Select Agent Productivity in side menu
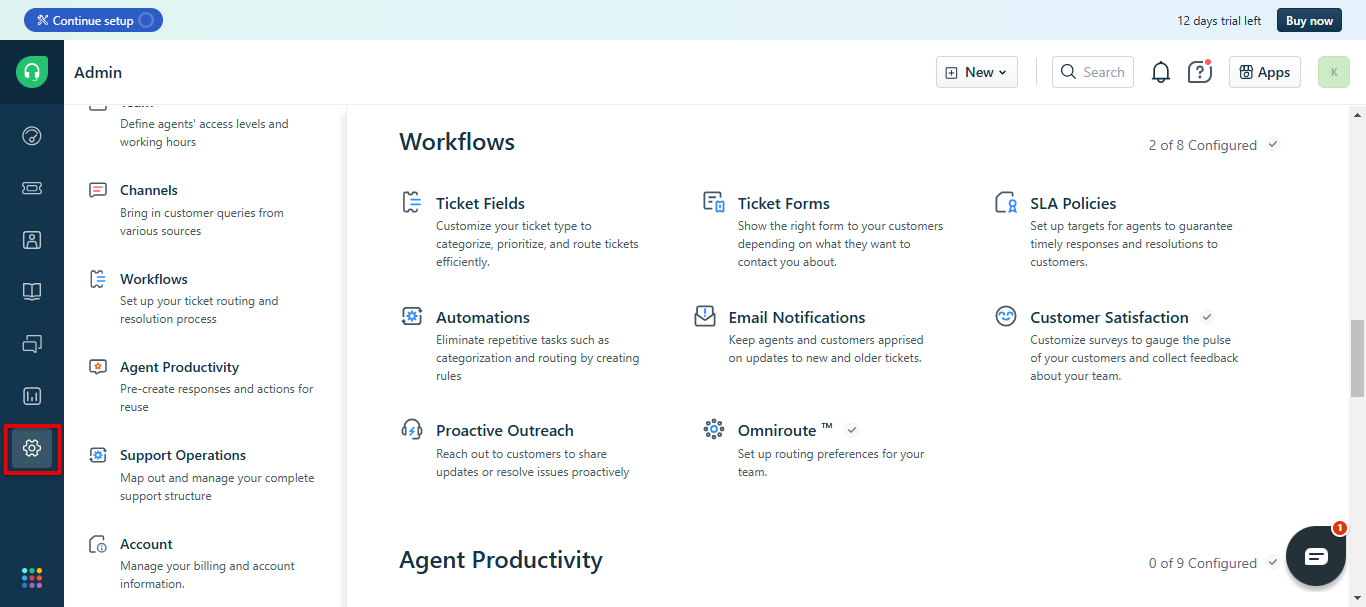 (179, 367)
